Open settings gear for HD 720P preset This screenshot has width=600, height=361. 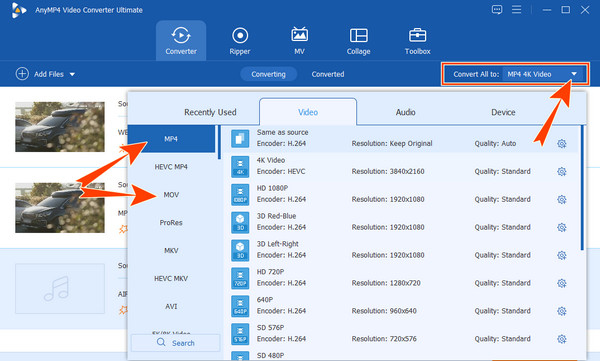561,283
